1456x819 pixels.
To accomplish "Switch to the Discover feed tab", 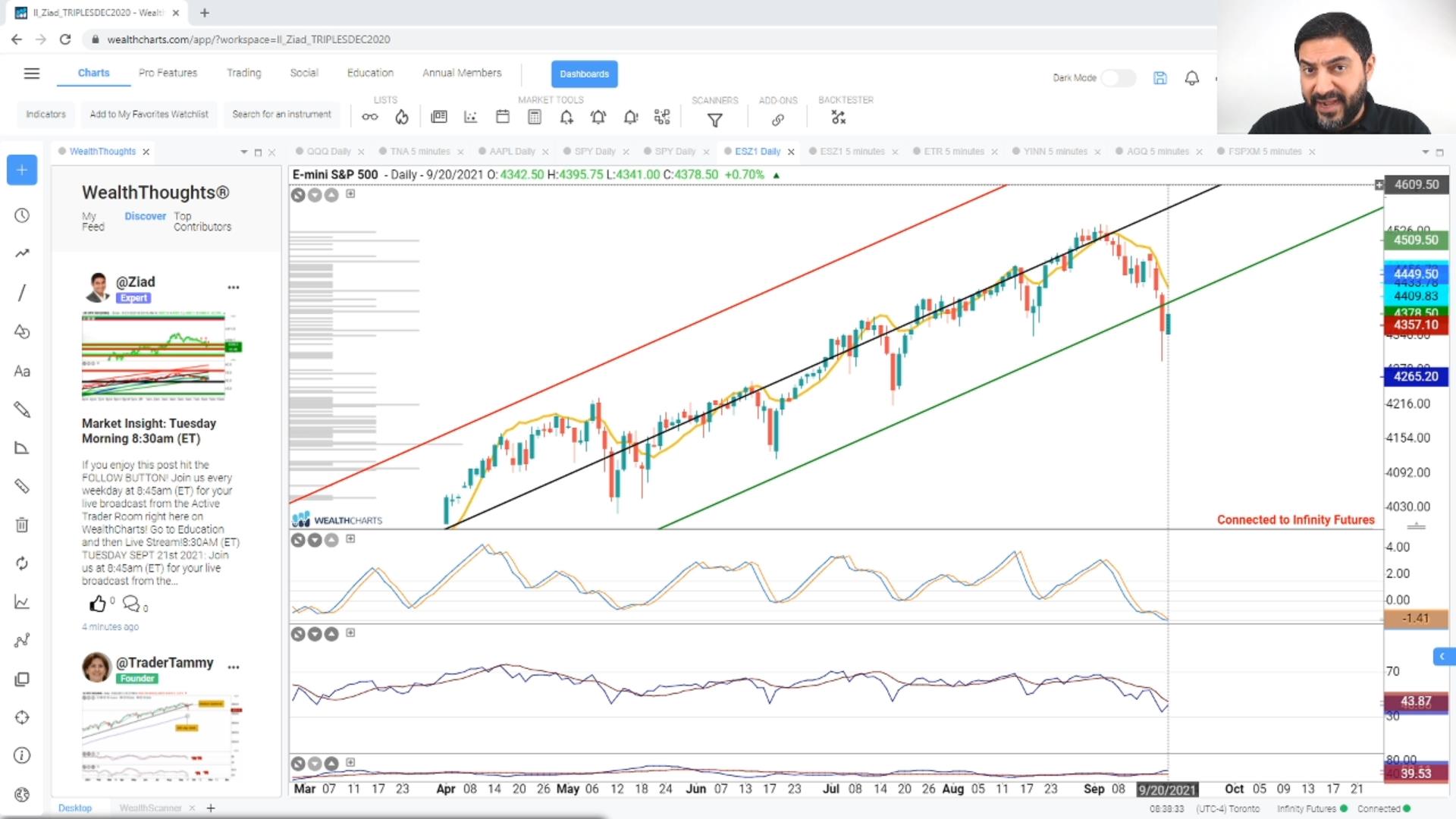I will 145,216.
